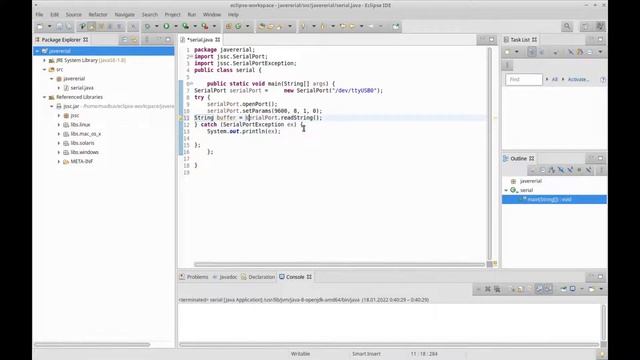Click the Save icon in main toolbar

pos(60,27)
